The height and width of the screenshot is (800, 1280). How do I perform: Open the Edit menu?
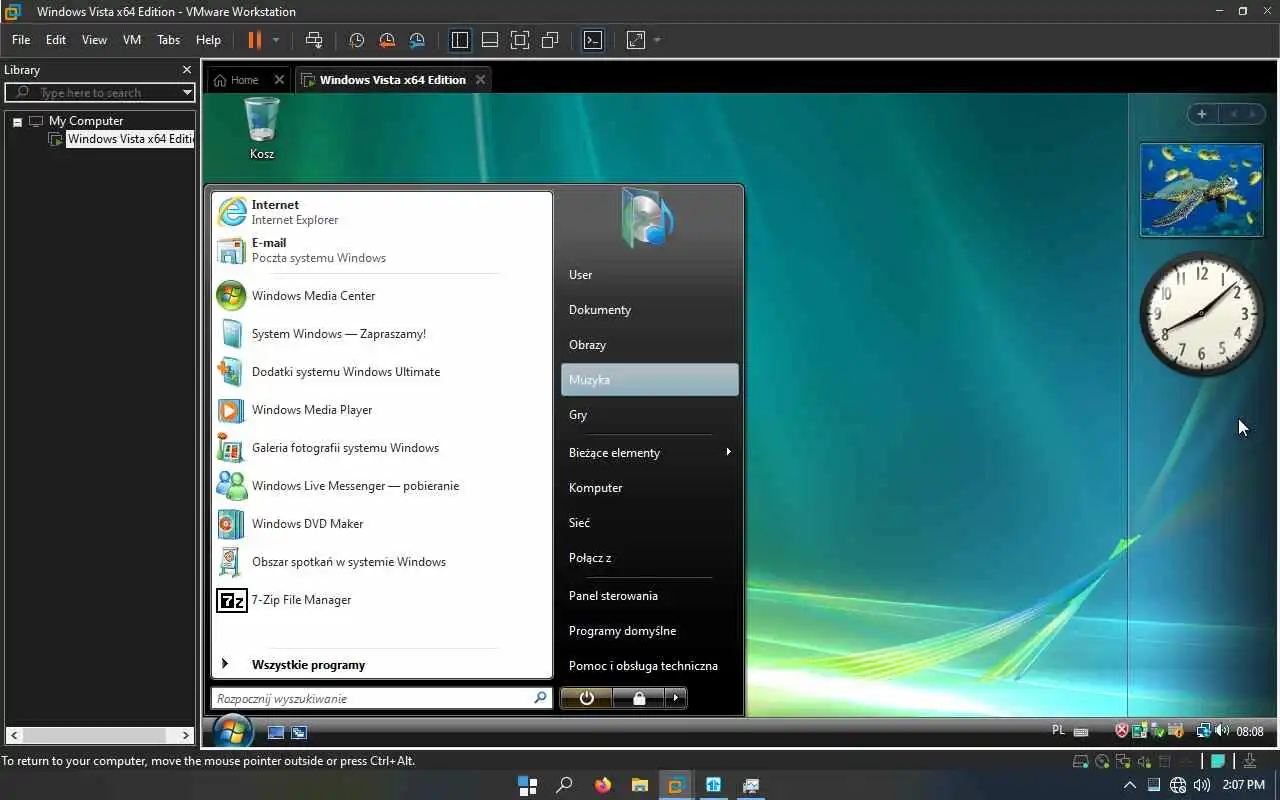tap(56, 40)
